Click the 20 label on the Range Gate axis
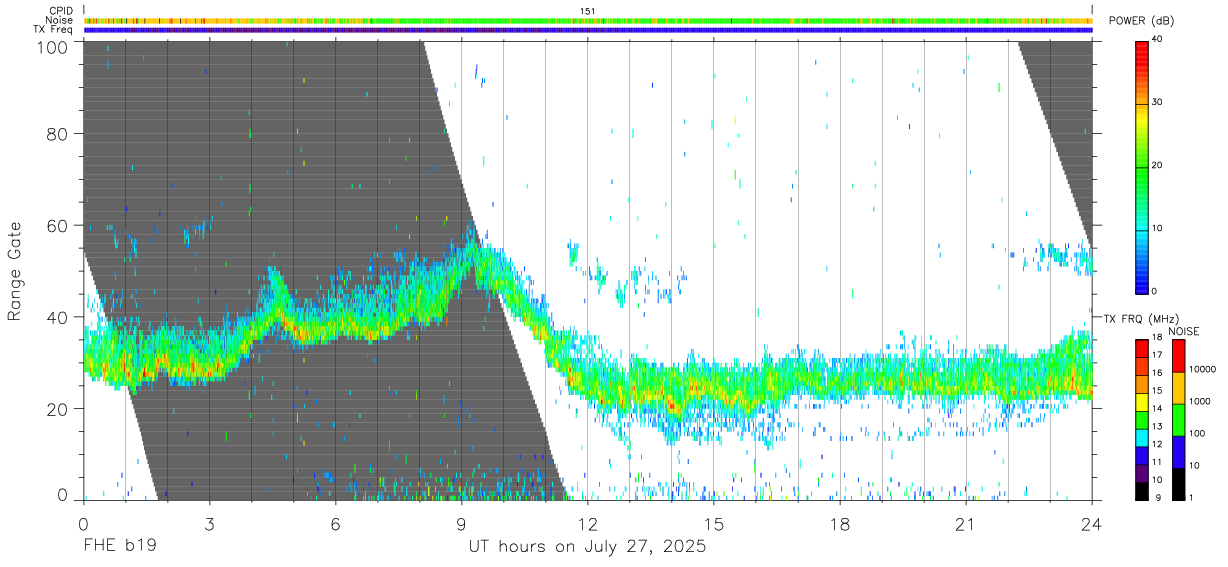This screenshot has width=1228, height=567. (57, 409)
